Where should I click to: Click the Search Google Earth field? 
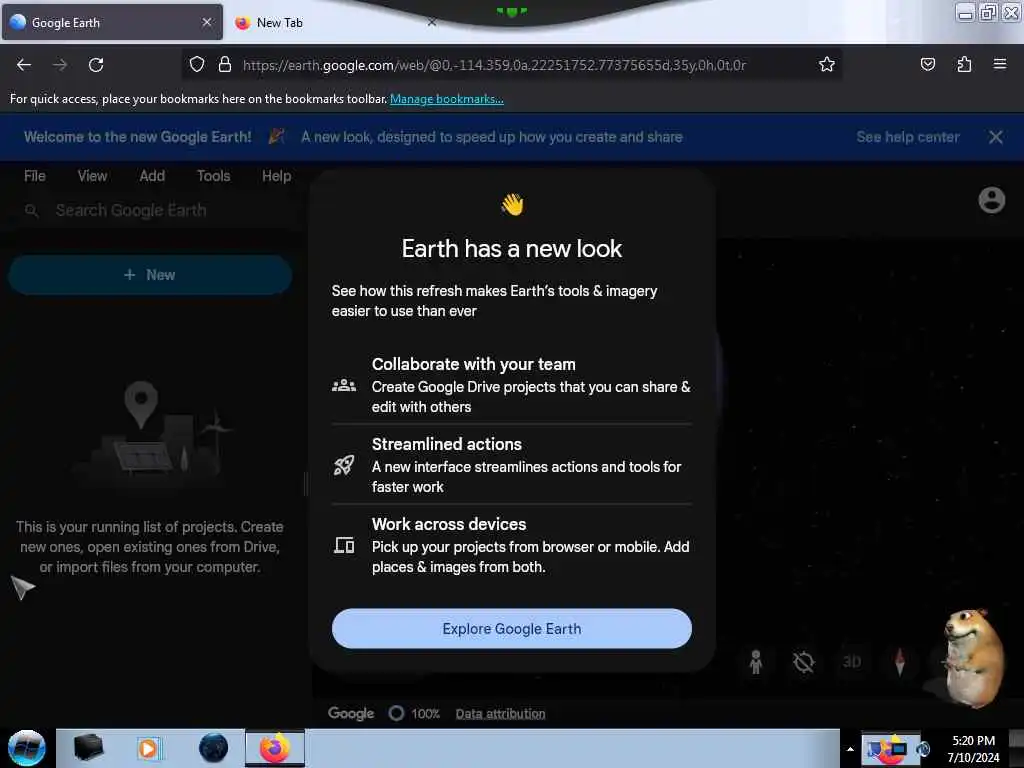coord(153,210)
